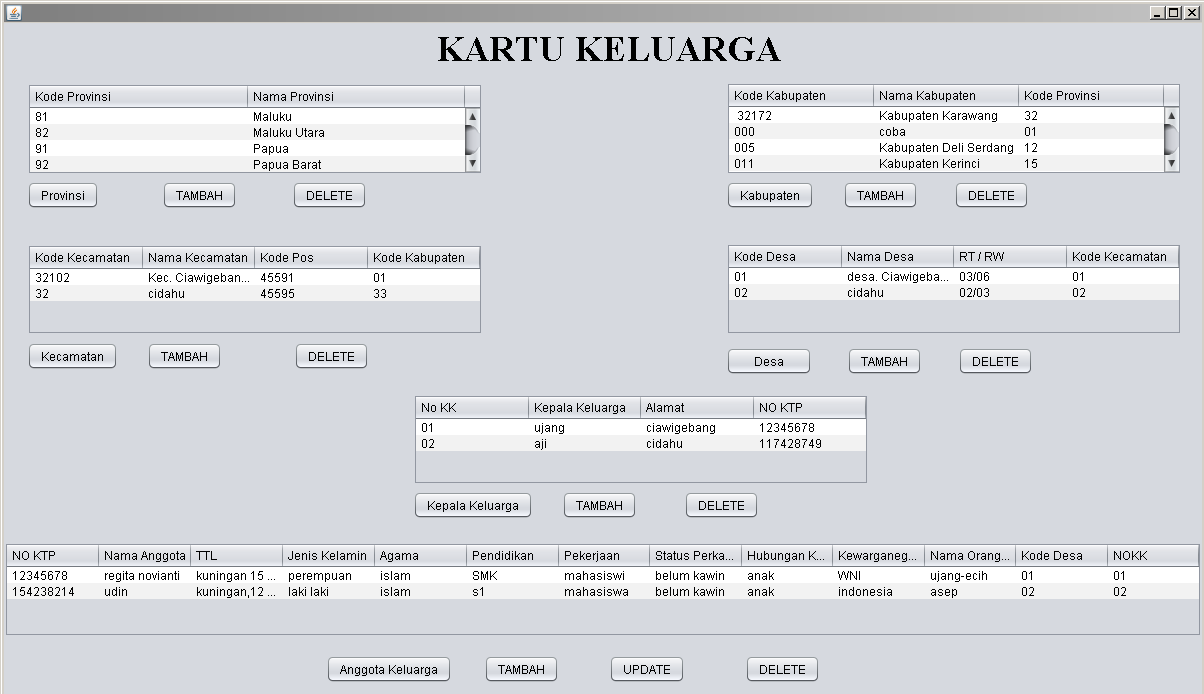Click TAMBAH under the province table
This screenshot has width=1204, height=694.
click(x=199, y=195)
